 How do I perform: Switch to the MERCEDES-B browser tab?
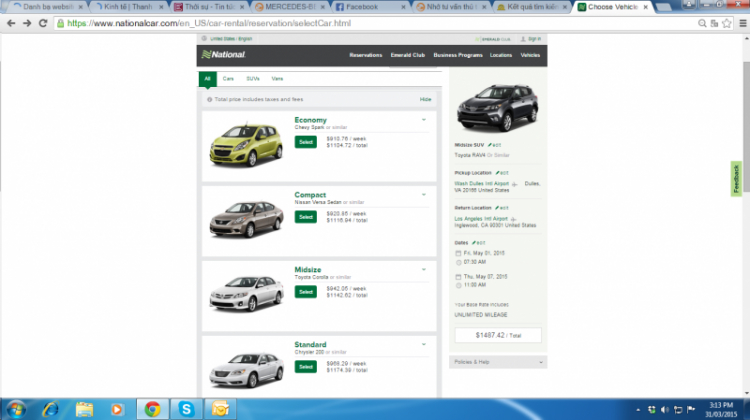[290, 7]
